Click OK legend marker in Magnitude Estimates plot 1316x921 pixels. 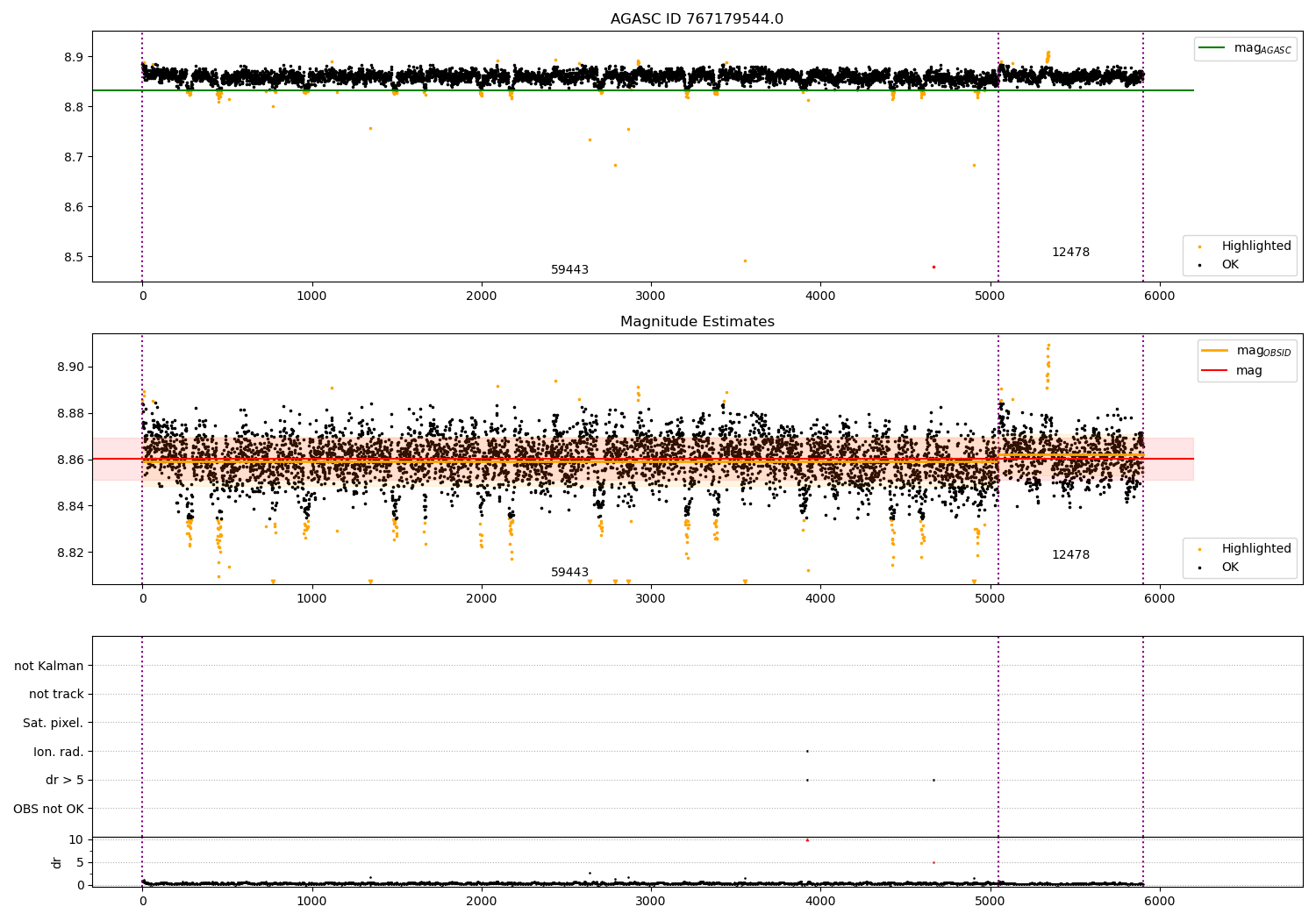pyautogui.click(x=1200, y=568)
